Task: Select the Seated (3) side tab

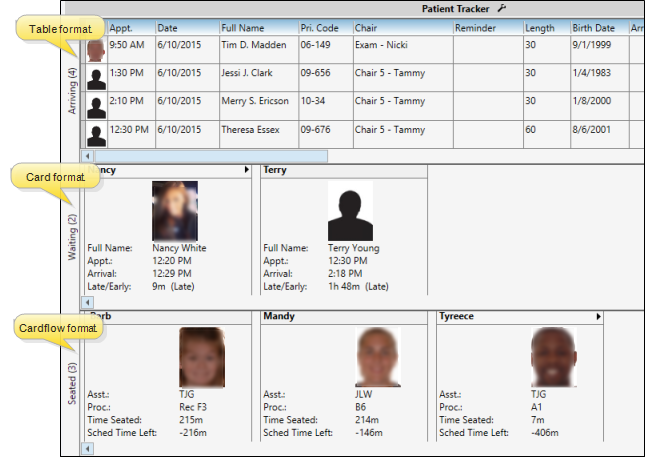Action: [71, 383]
